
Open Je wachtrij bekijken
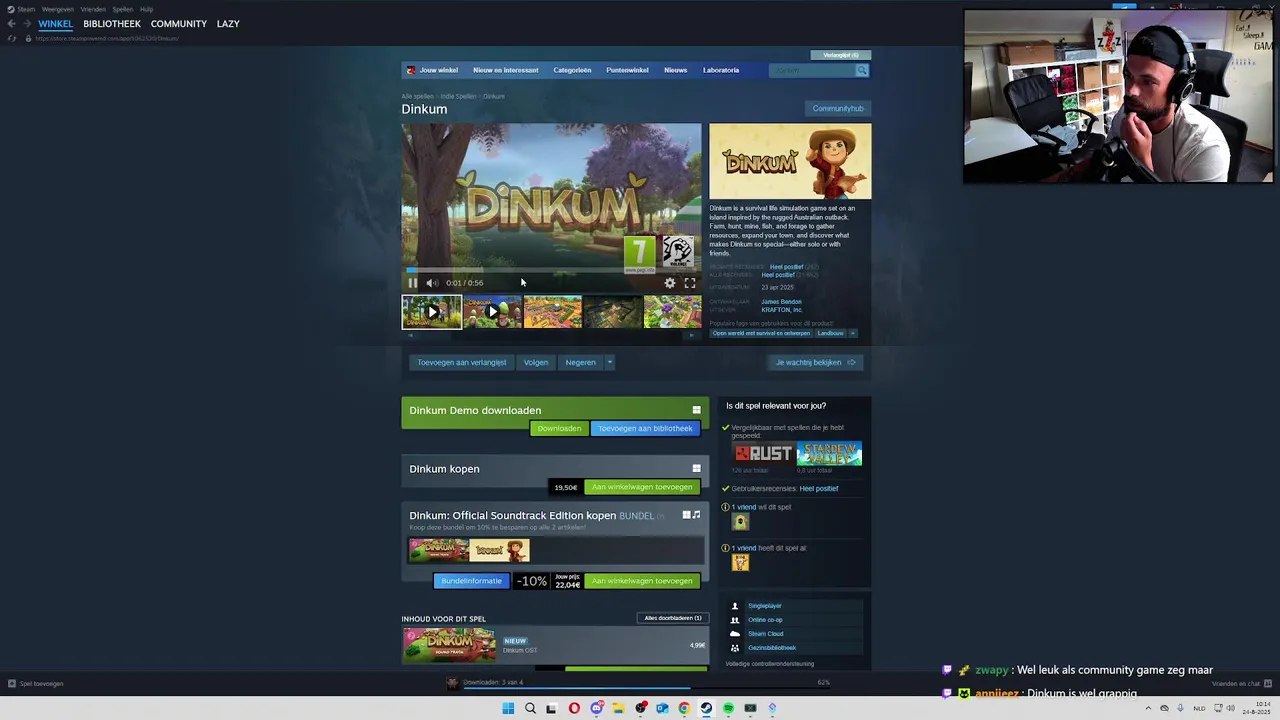click(816, 362)
